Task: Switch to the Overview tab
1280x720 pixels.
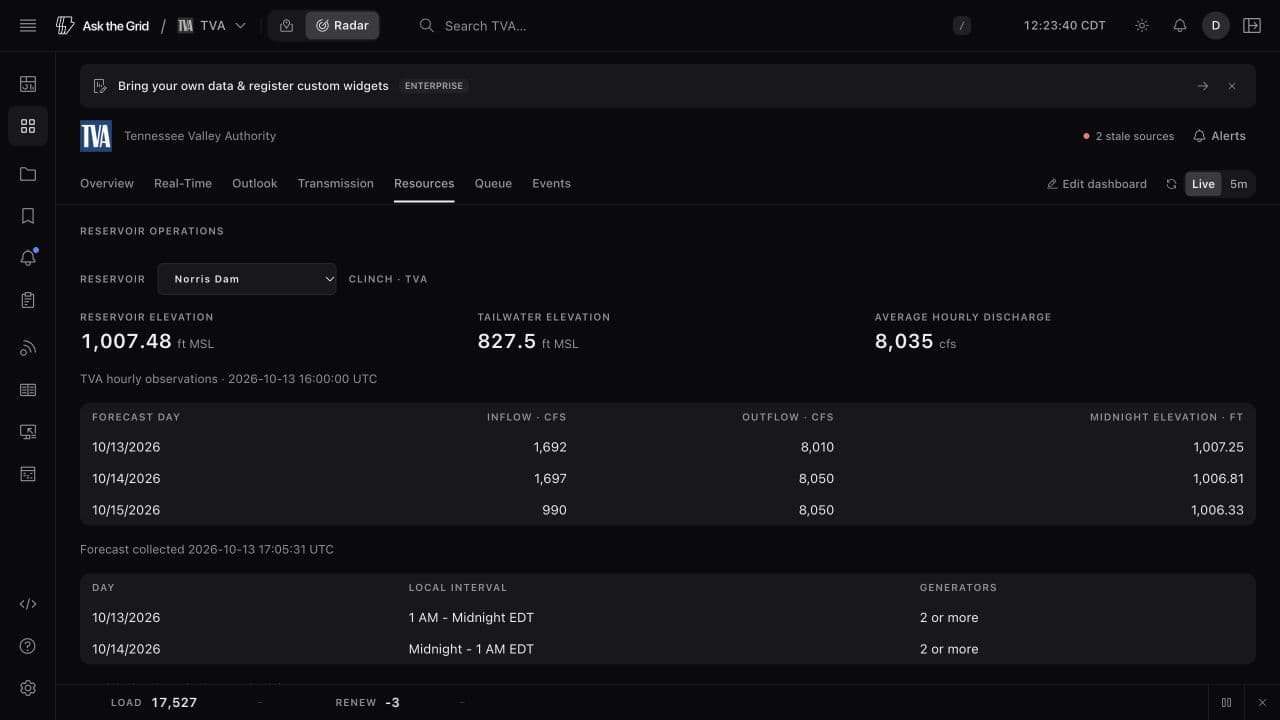Action: coord(107,184)
